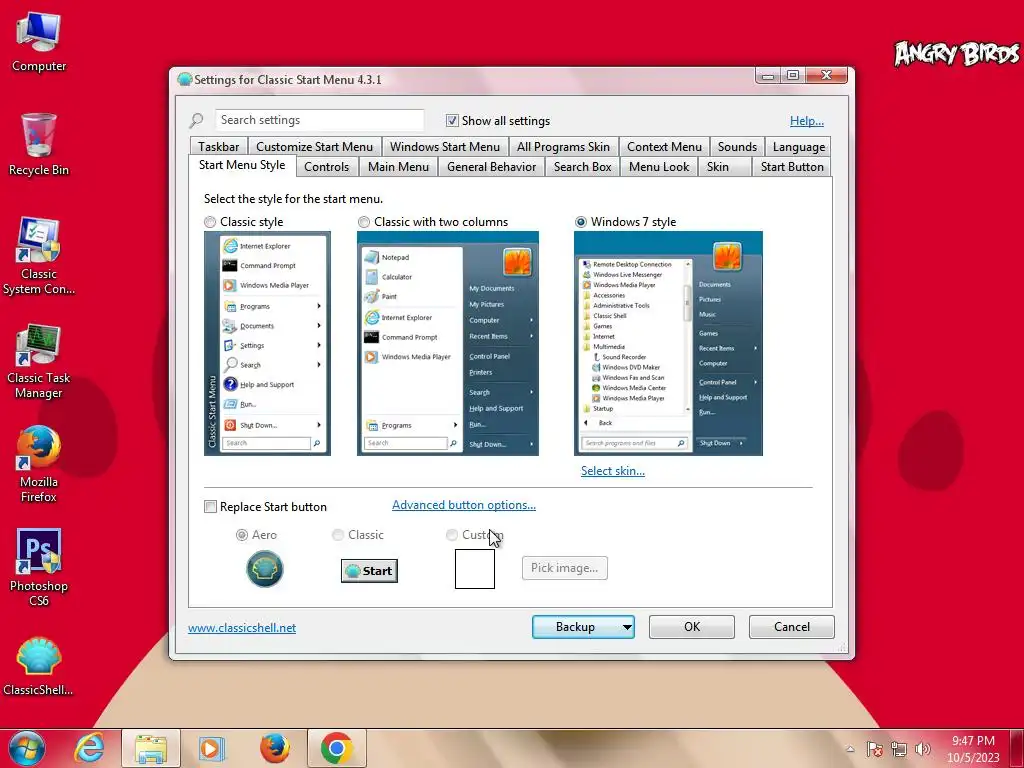The image size is (1024, 768).
Task: Visit the www.classicshell.net link
Action: click(242, 628)
